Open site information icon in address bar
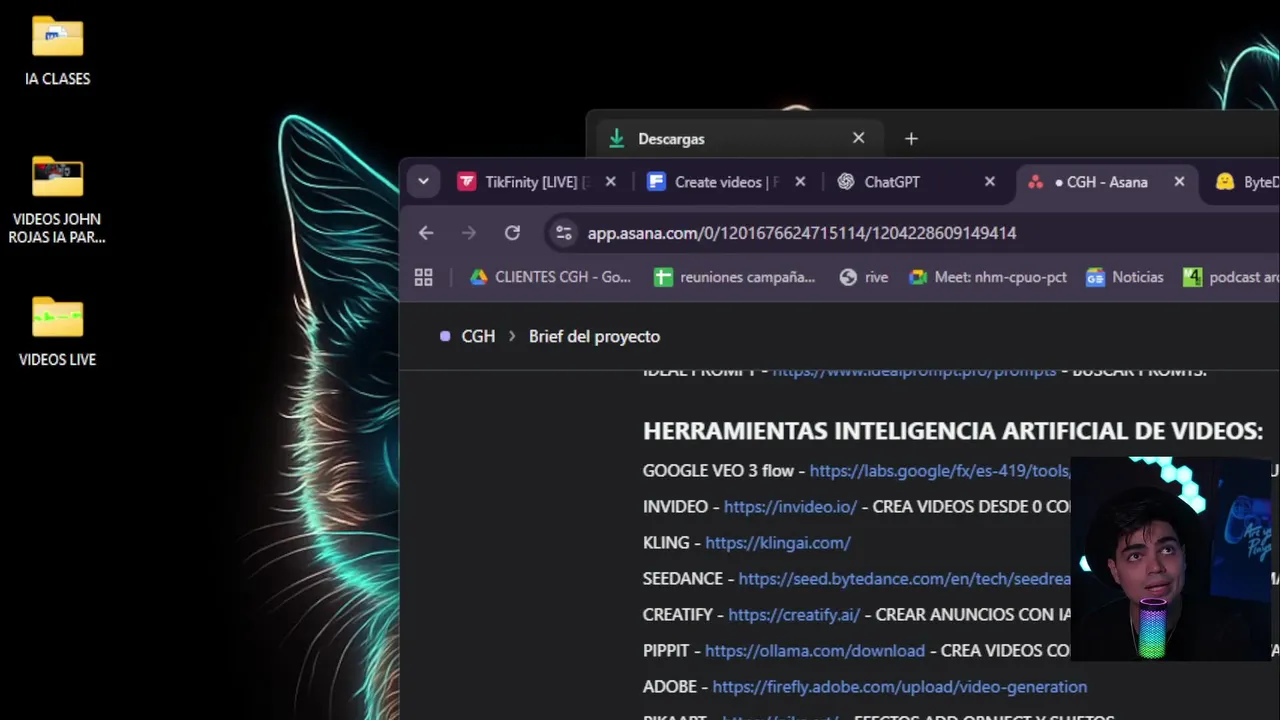The image size is (1280, 720). [x=564, y=233]
